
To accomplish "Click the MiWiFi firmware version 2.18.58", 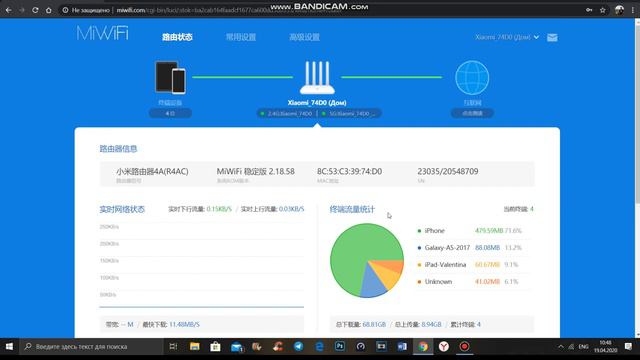I will [256, 171].
